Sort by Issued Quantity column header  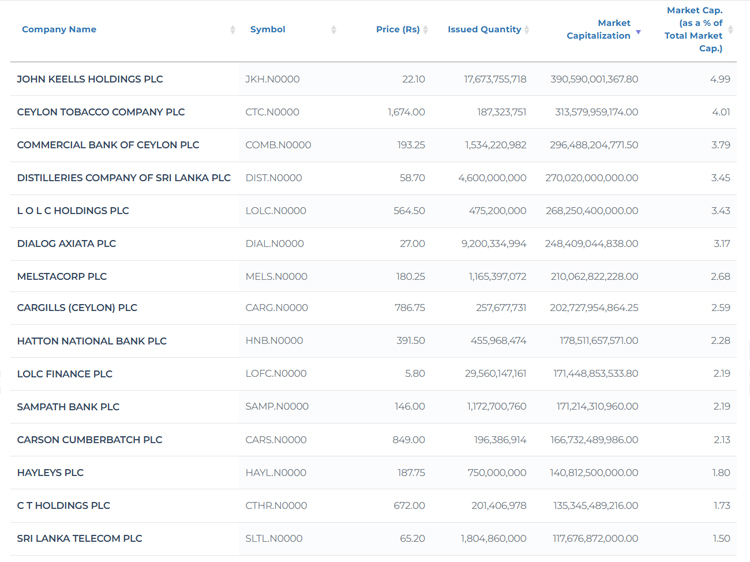484,29
